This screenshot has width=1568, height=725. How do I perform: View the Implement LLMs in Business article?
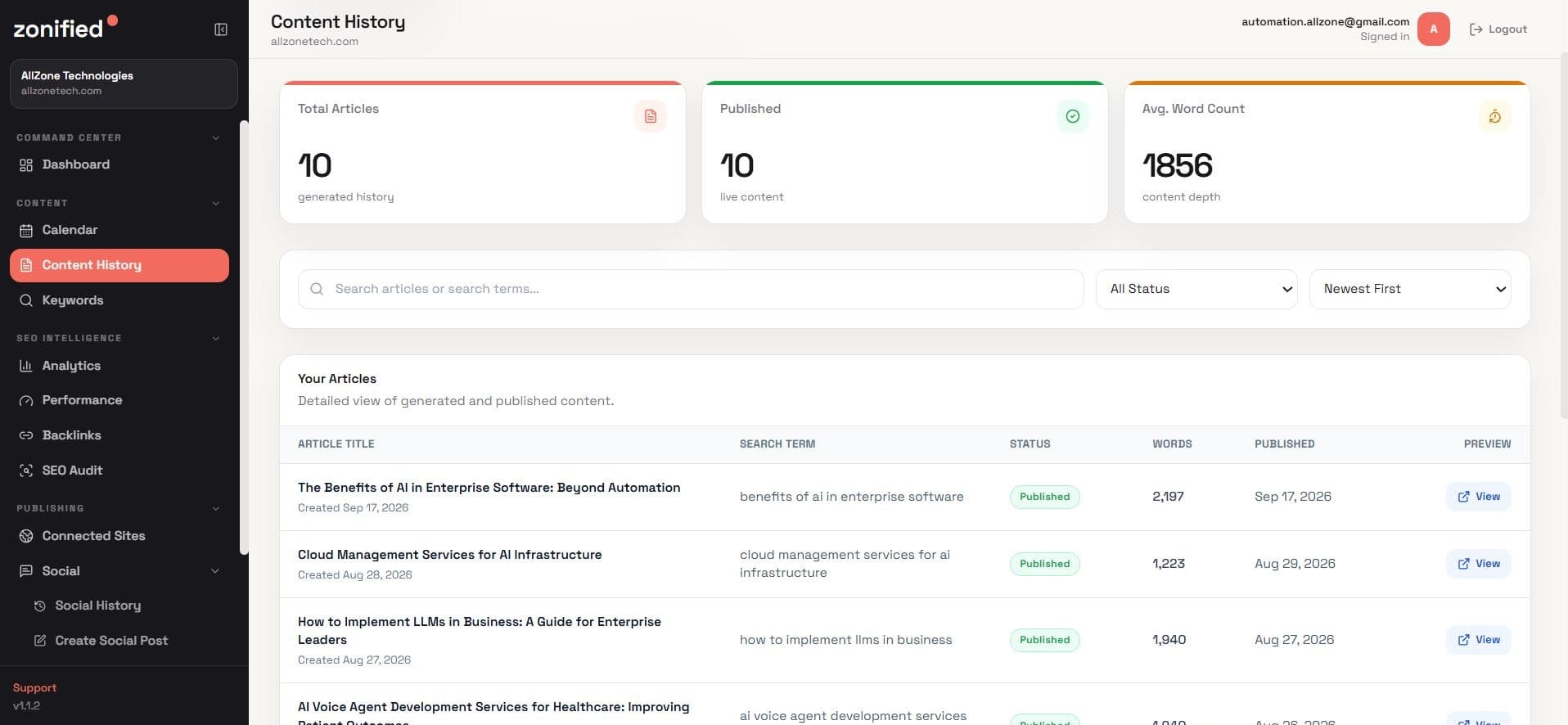coord(1478,640)
